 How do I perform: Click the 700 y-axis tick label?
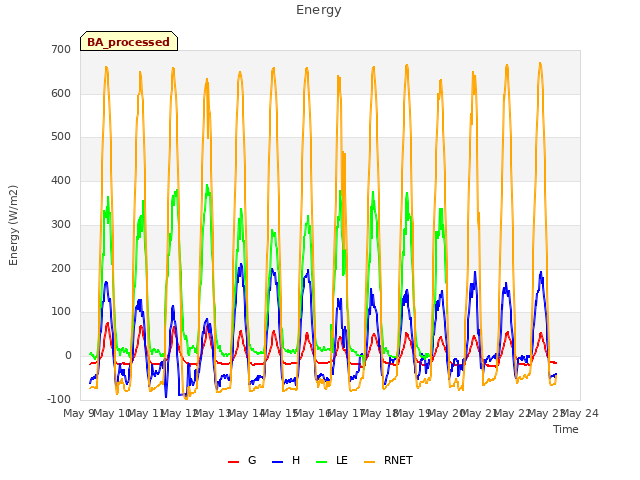coord(61,49)
